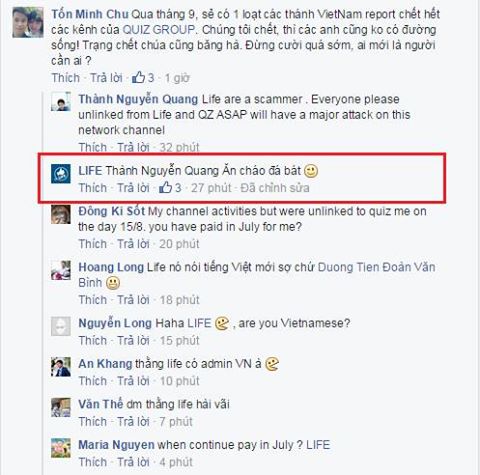Click Thích on LIFE's highlighted reply
This screenshot has width=480, height=475.
point(93,188)
